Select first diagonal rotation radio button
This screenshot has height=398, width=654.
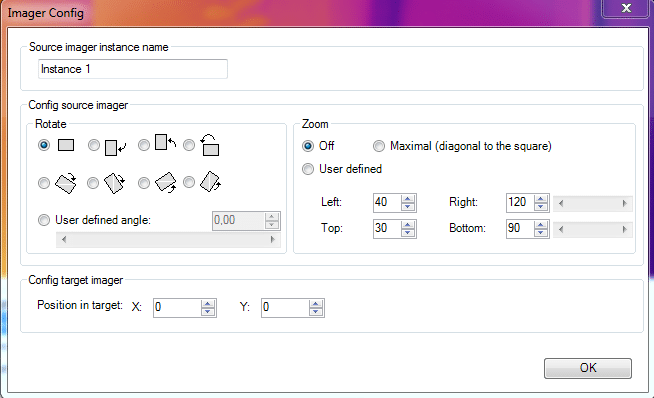coord(44,183)
